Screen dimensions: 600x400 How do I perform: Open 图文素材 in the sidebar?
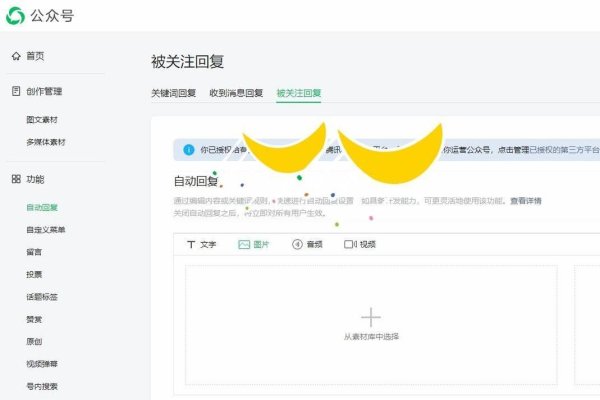pyautogui.click(x=42, y=120)
